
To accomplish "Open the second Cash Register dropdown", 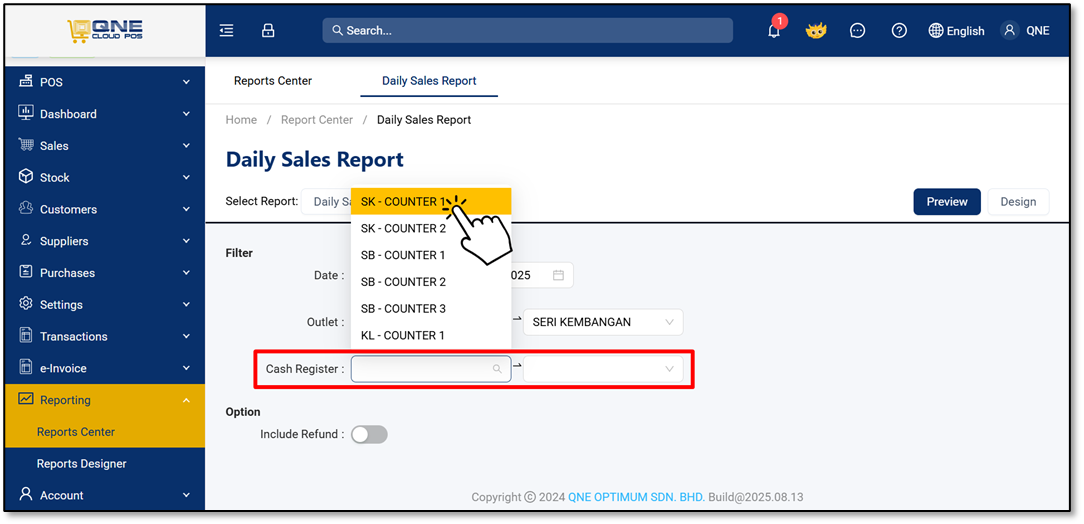I will tap(603, 369).
